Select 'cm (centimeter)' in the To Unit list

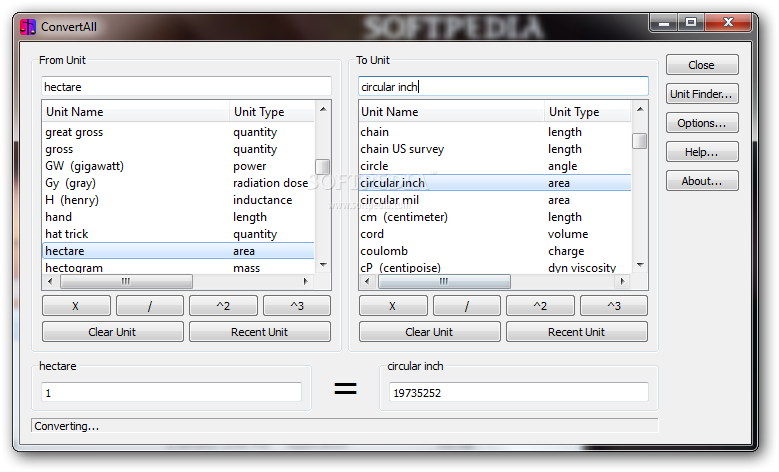(x=495, y=217)
